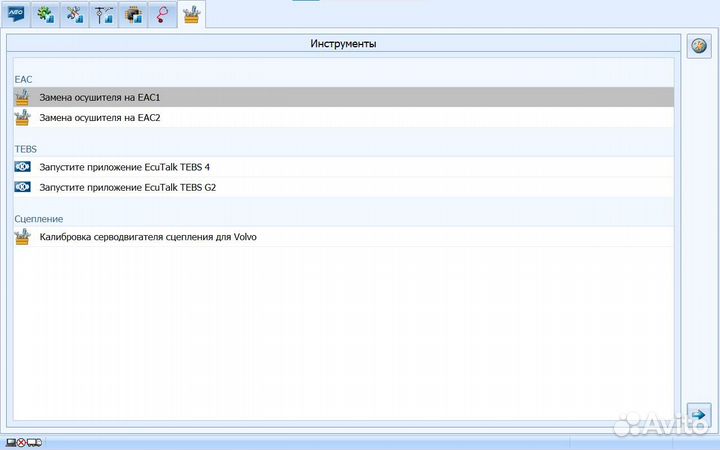Click the blue icon beside TEBS G2
The image size is (720, 450).
pos(22,187)
